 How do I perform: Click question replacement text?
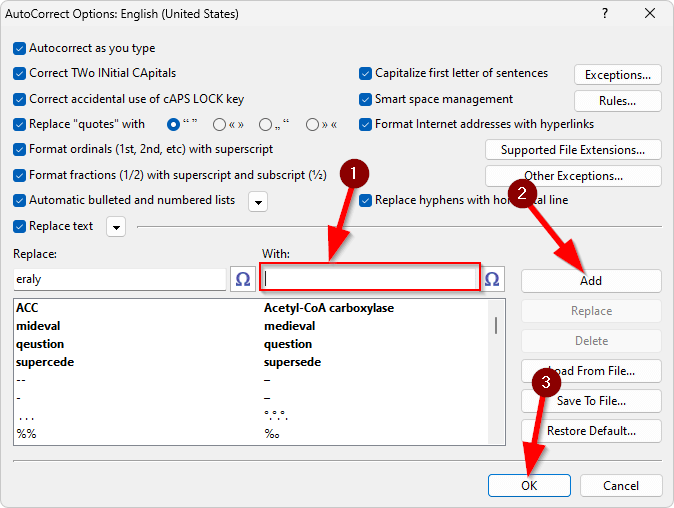pyautogui.click(x=288, y=344)
